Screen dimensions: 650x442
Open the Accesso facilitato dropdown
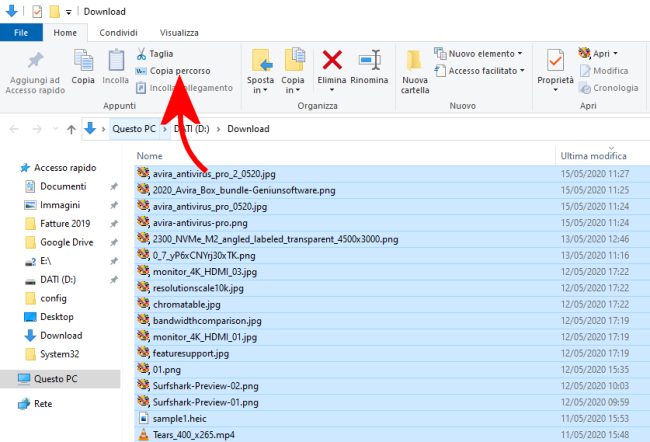tap(479, 71)
